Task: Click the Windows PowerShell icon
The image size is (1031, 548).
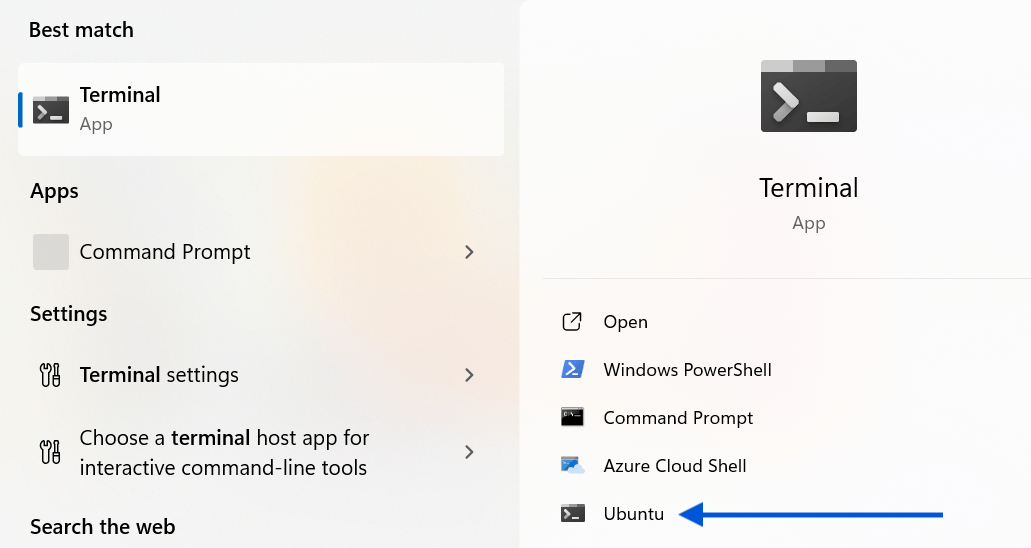Action: tap(572, 370)
